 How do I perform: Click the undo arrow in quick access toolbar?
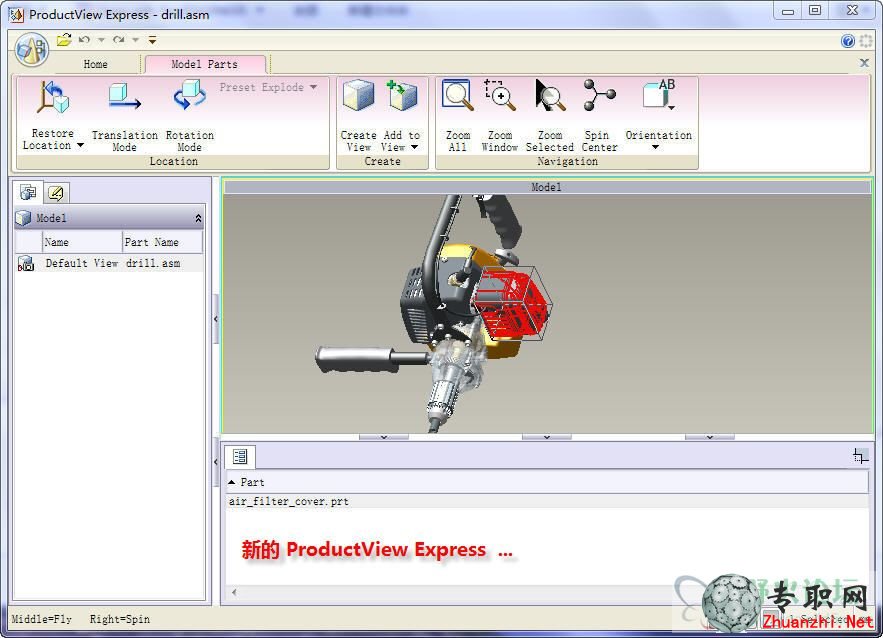[84, 39]
